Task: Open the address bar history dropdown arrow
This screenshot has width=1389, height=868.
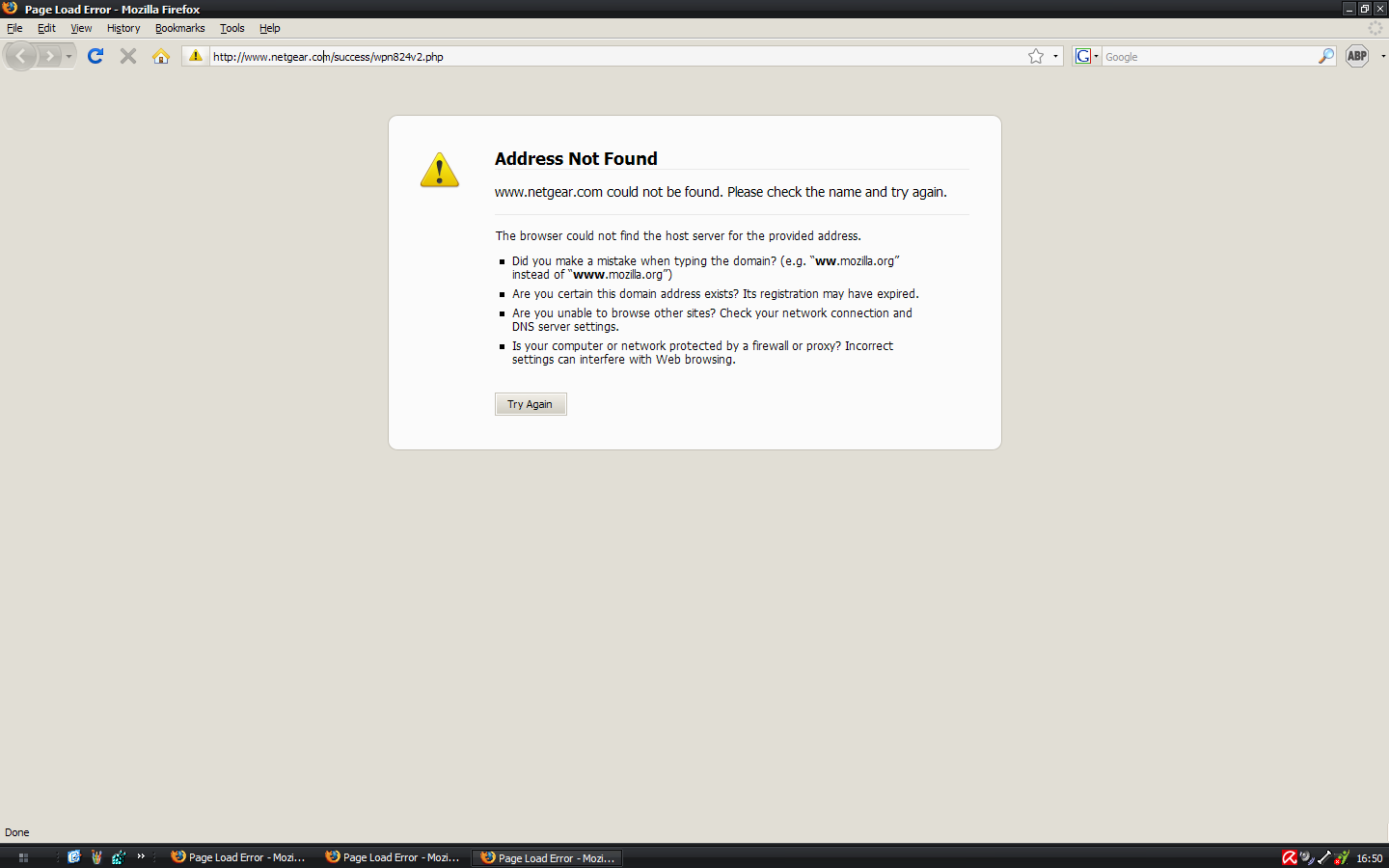Action: tap(1055, 57)
